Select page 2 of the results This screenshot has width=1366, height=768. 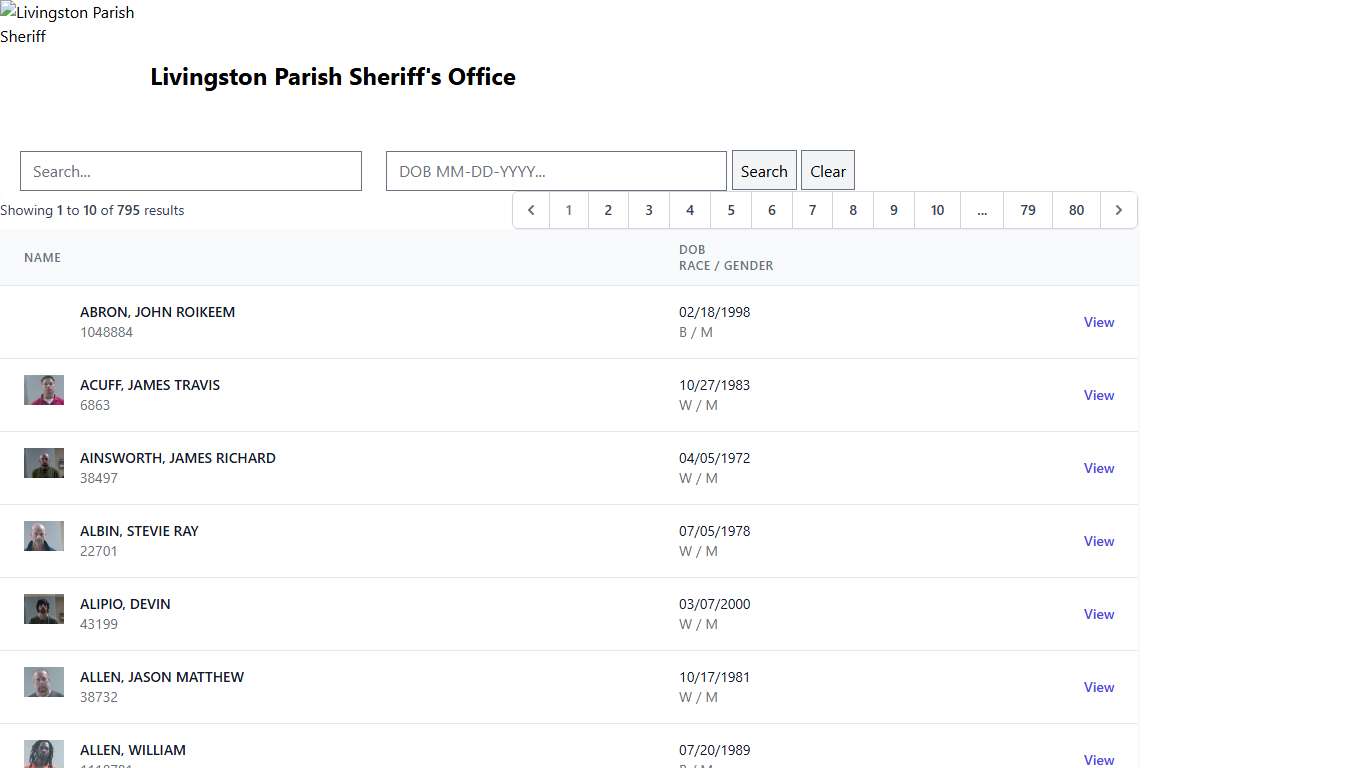tap(608, 210)
